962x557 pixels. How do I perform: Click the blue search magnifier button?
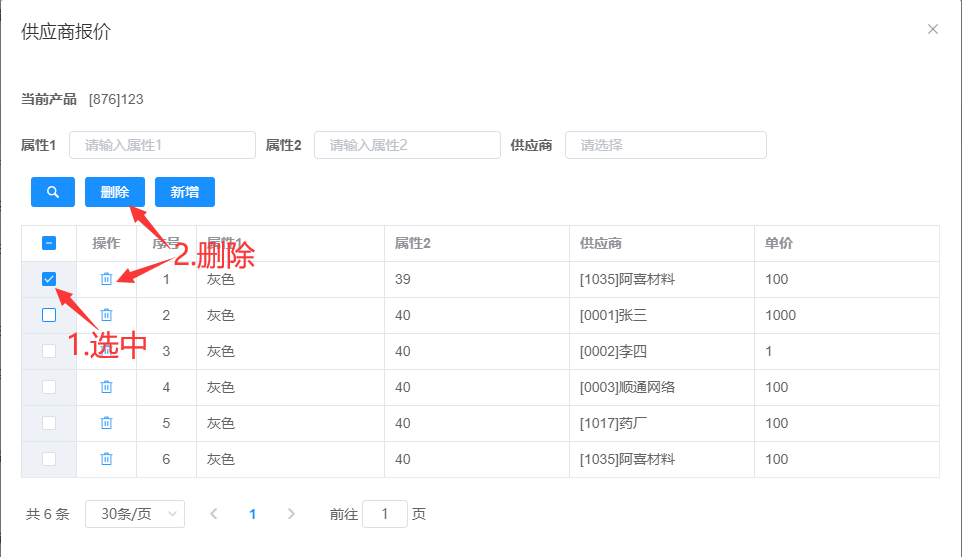tap(54, 192)
